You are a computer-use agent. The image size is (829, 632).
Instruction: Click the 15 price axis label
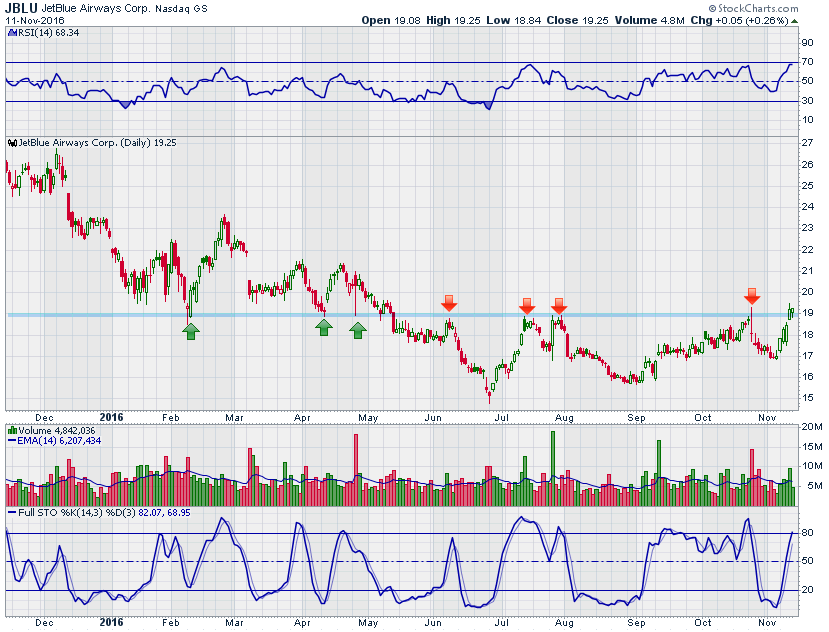[807, 398]
